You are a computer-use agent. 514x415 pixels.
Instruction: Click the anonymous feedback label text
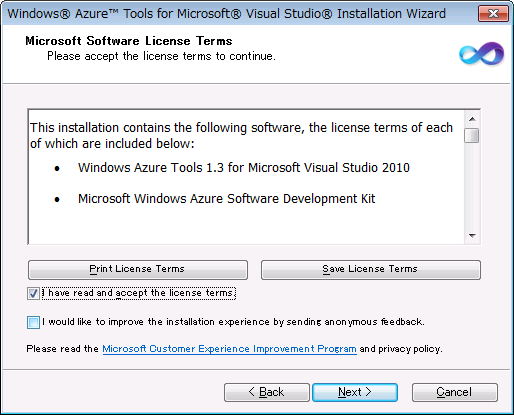coord(233,322)
